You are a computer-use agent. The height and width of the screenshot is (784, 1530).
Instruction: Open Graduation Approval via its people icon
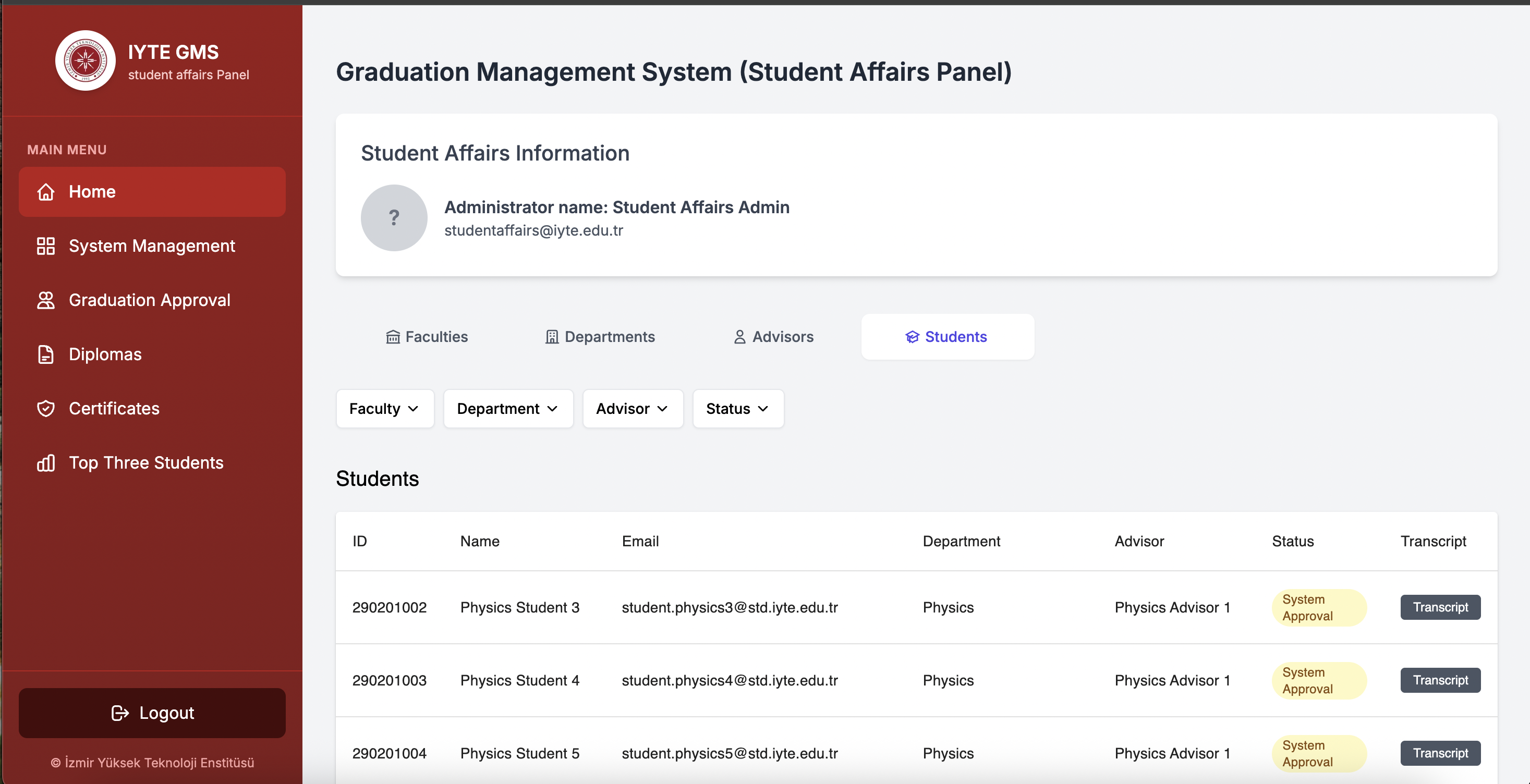click(46, 300)
